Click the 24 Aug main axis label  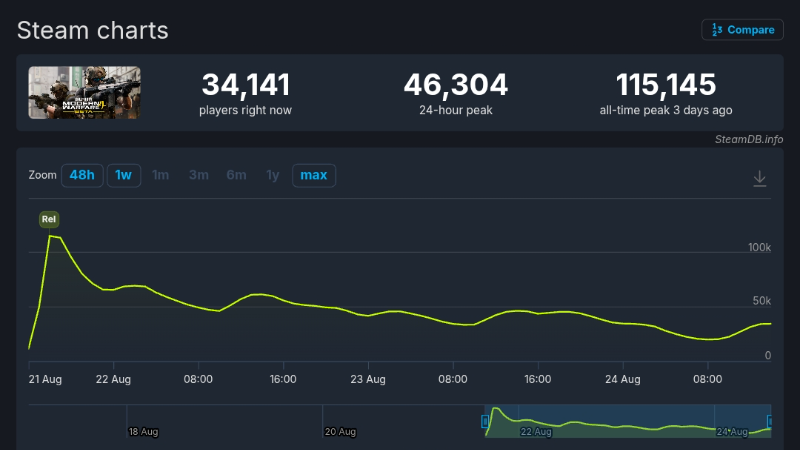(622, 379)
